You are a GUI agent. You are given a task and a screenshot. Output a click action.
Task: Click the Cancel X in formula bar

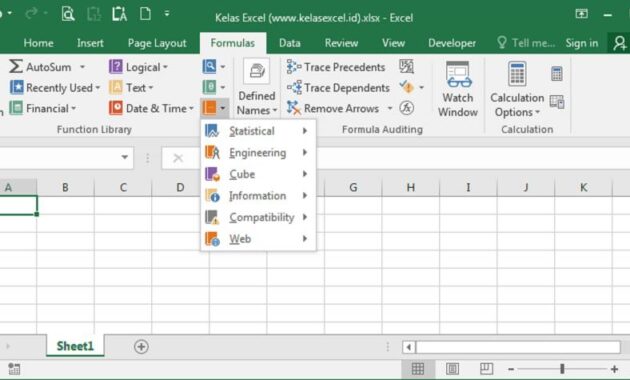click(x=178, y=158)
